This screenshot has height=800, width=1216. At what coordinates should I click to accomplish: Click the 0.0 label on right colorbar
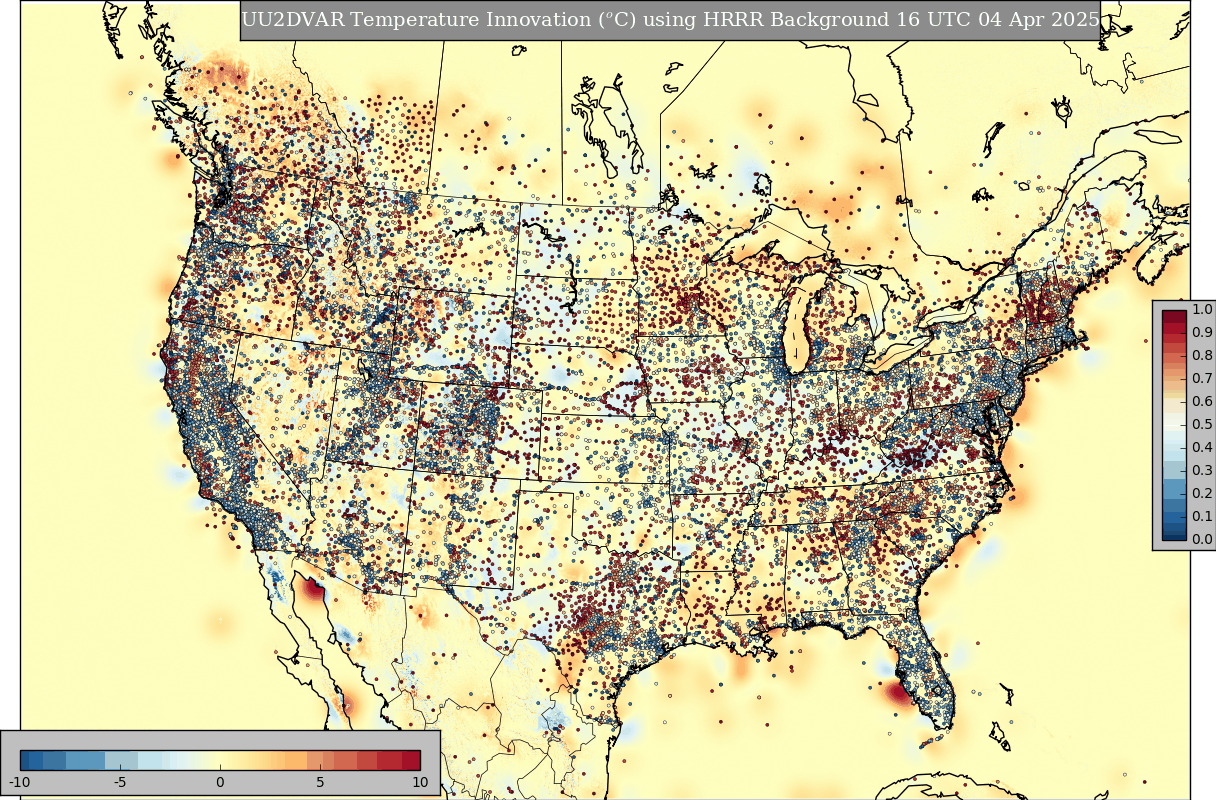point(1202,540)
